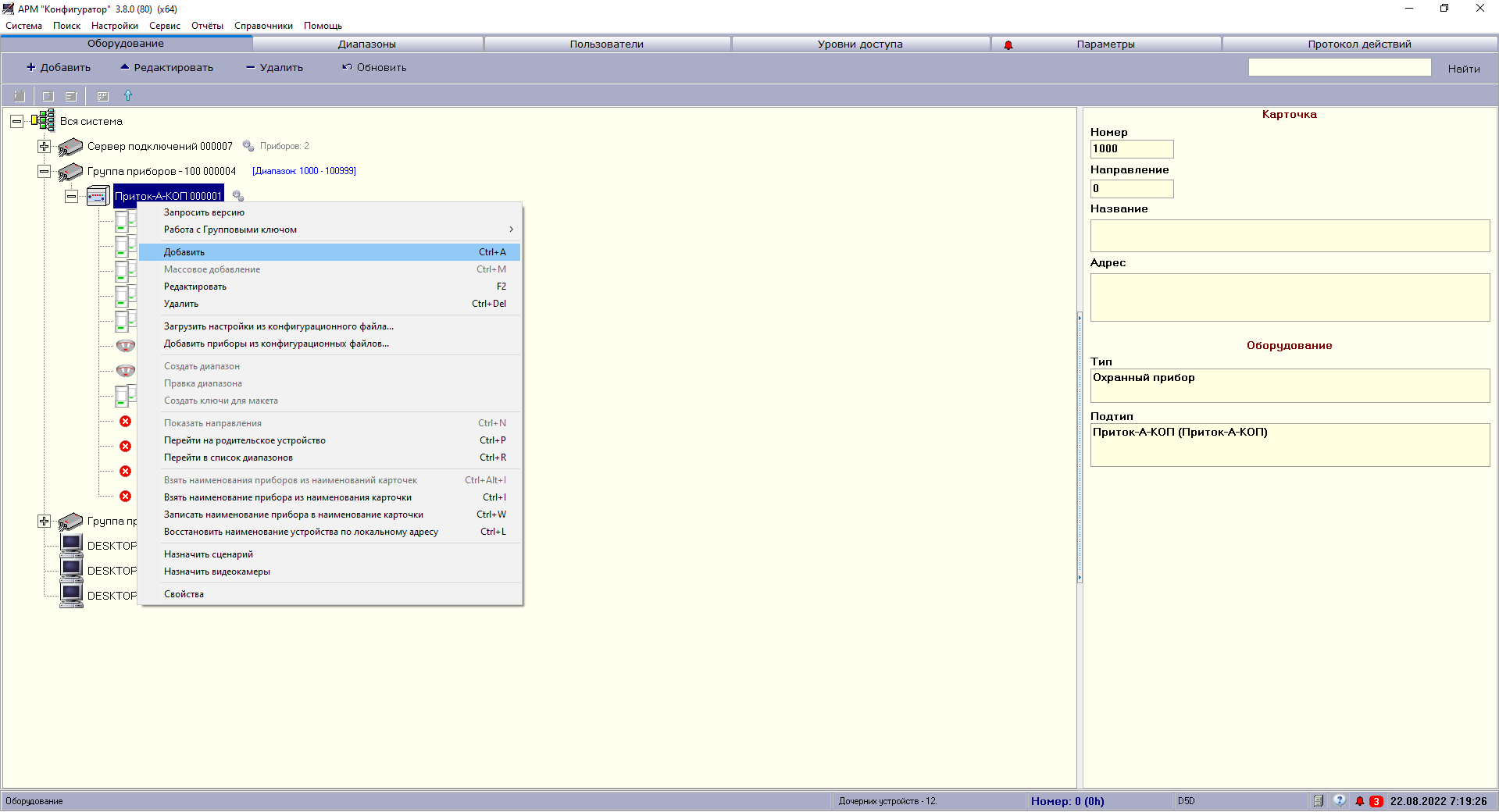Screen dimensions: 1499x812
Task: Switch to the Протокол действий tab
Action: click(x=1359, y=45)
